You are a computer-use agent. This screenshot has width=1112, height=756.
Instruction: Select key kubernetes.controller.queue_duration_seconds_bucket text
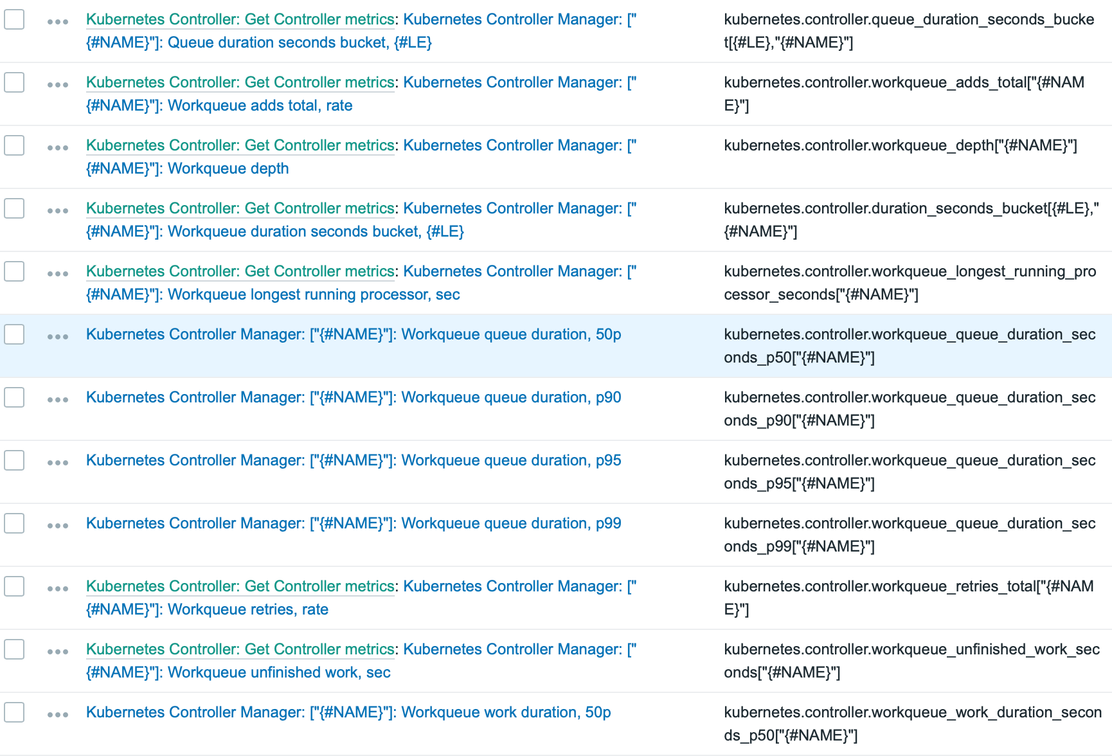click(x=909, y=31)
